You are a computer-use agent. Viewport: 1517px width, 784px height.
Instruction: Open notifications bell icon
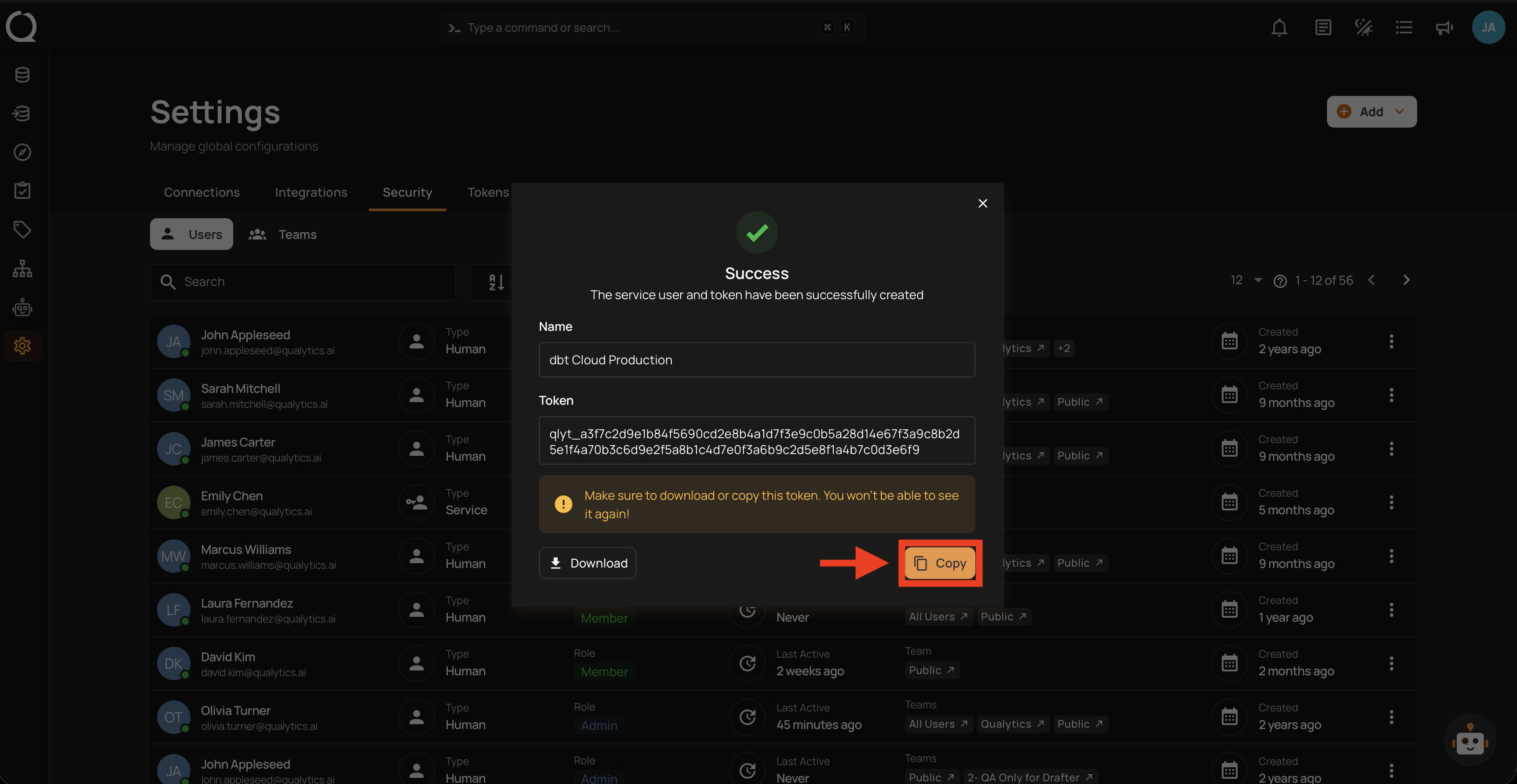point(1279,28)
